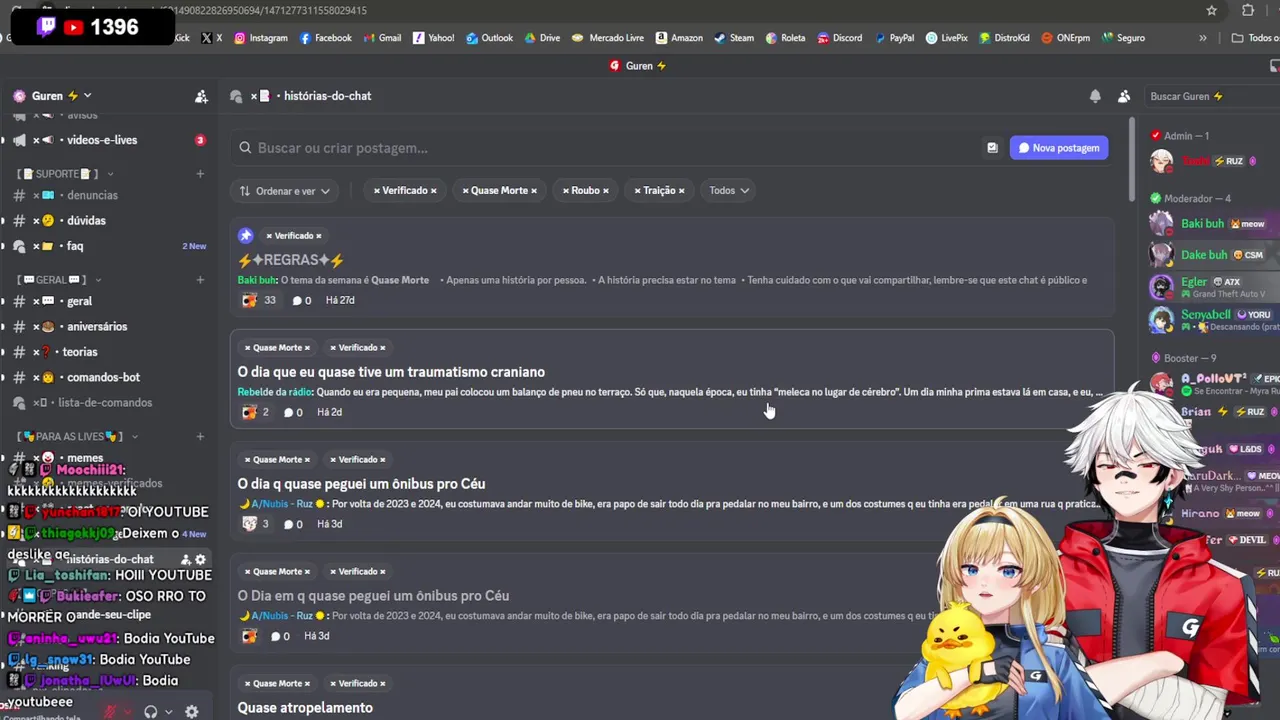Open the Instagram bookmark

[x=260, y=38]
